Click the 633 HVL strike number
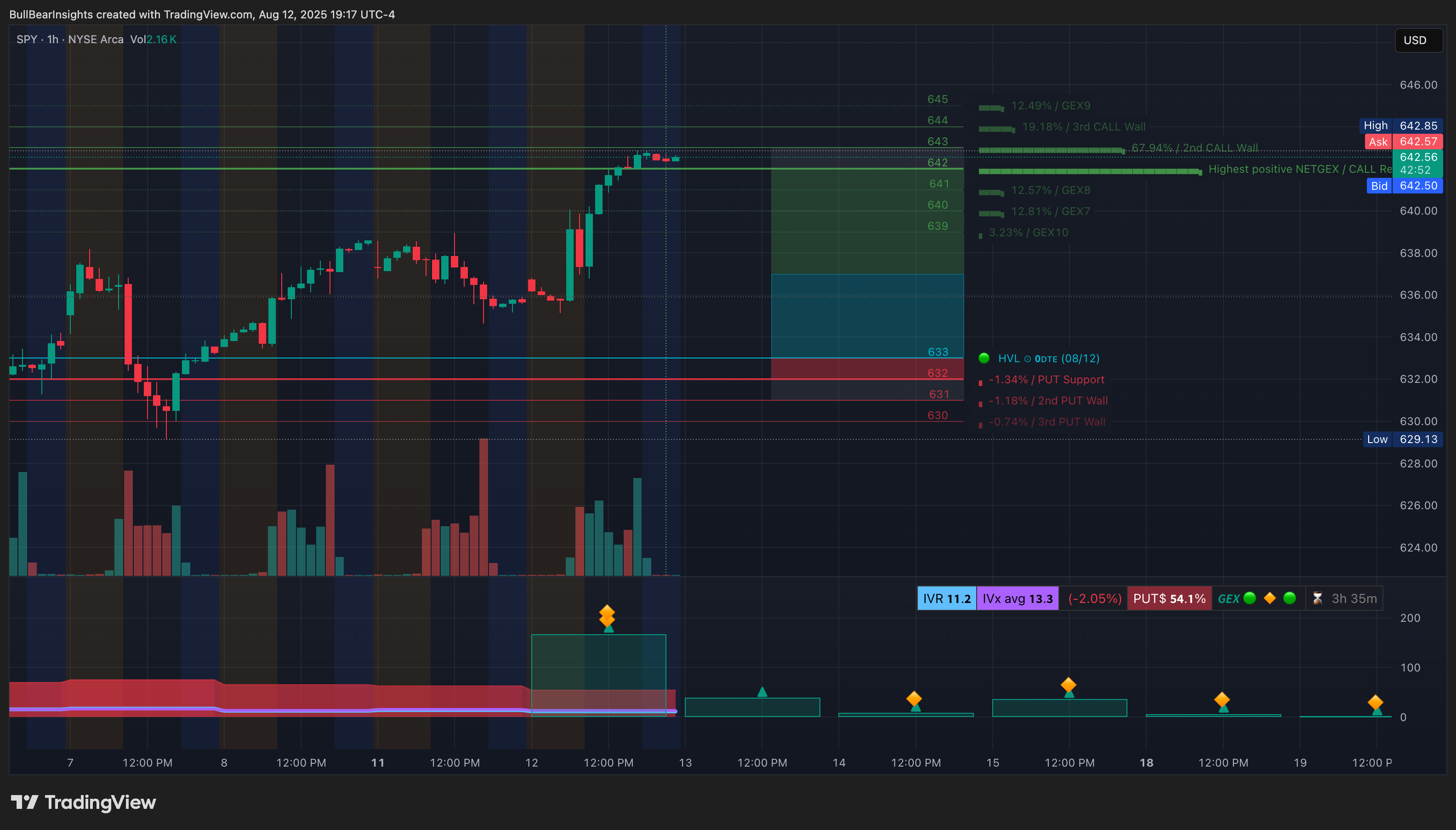 click(x=938, y=352)
